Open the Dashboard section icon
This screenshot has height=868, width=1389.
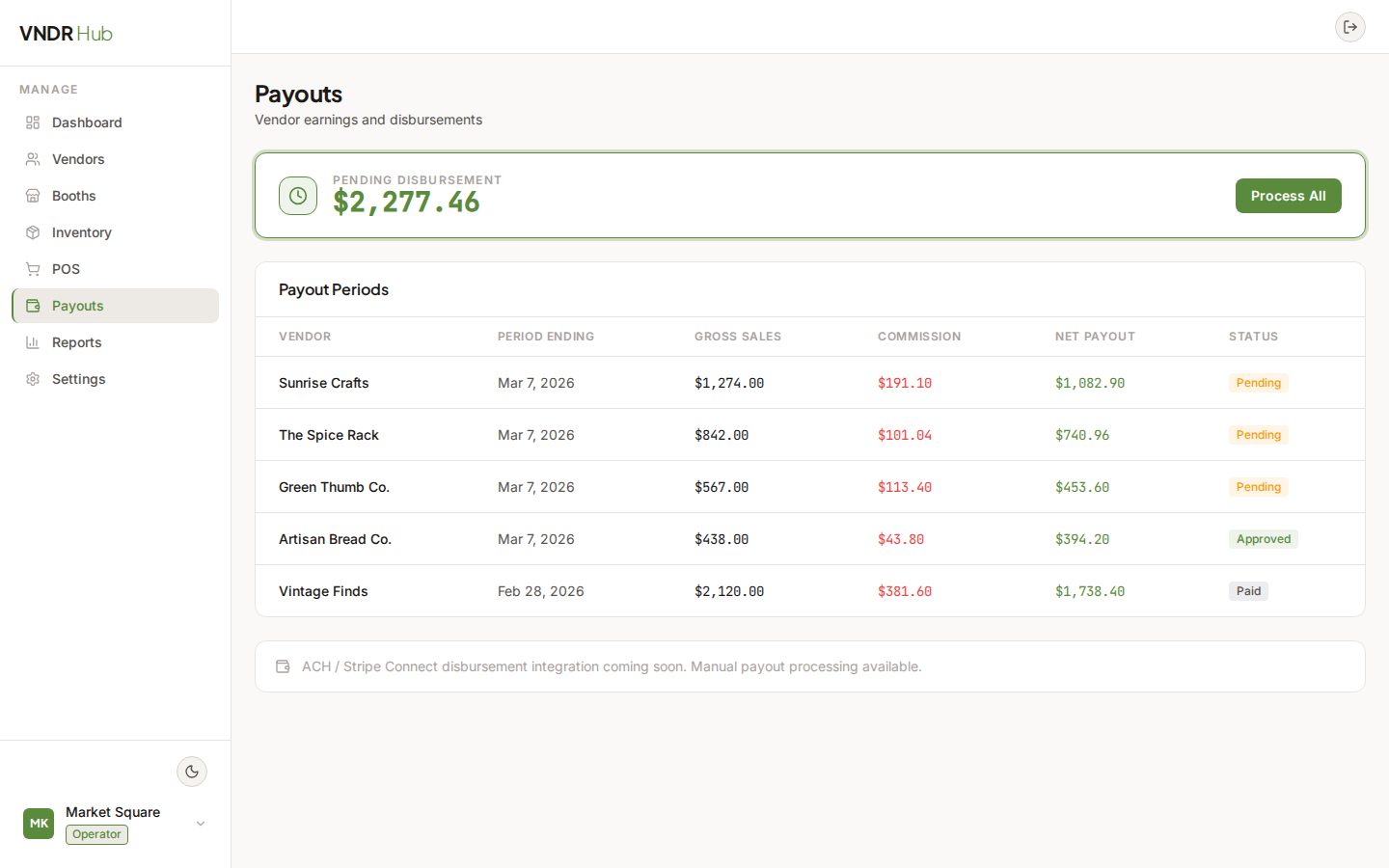pos(33,122)
